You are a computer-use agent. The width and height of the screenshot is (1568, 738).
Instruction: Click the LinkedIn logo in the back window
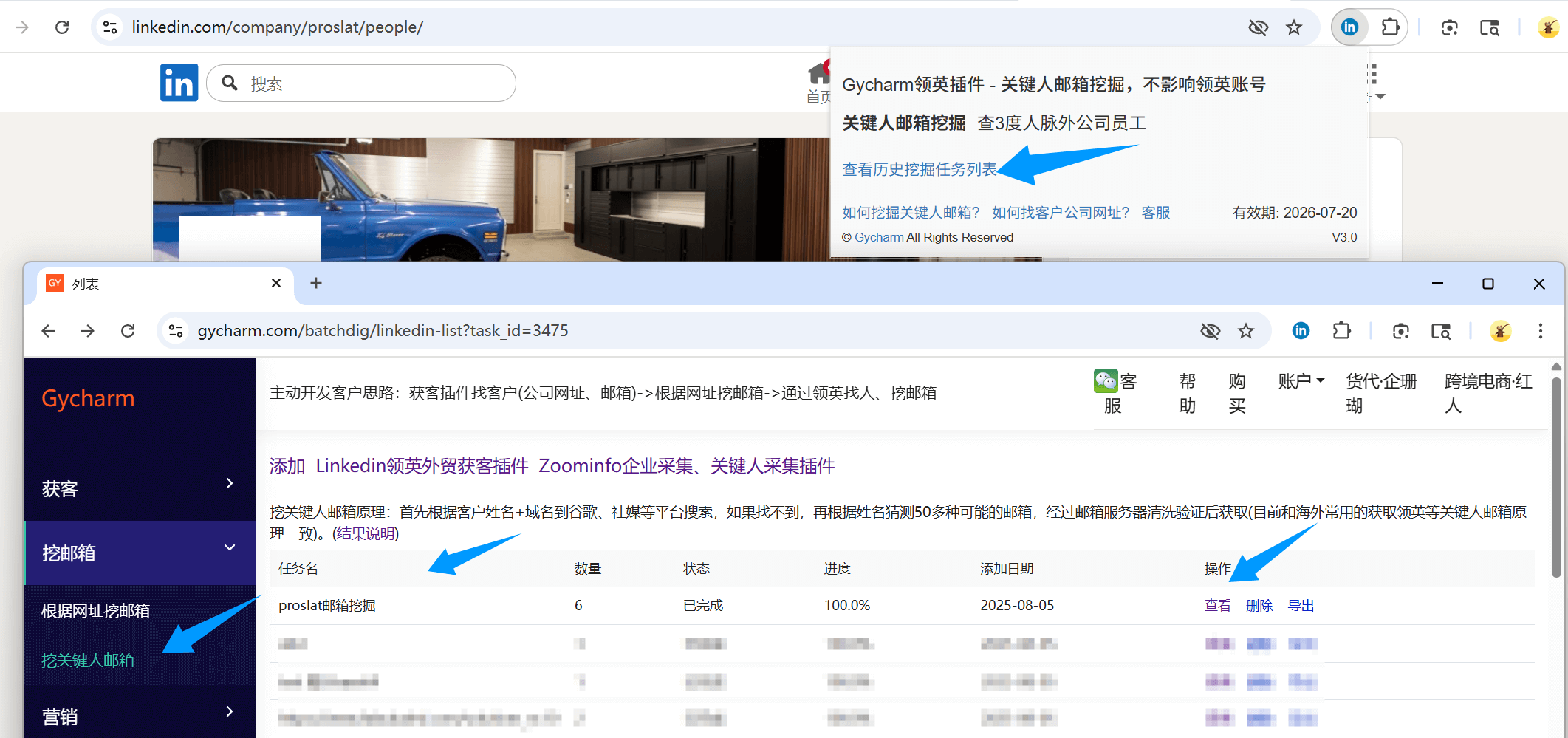tap(179, 82)
